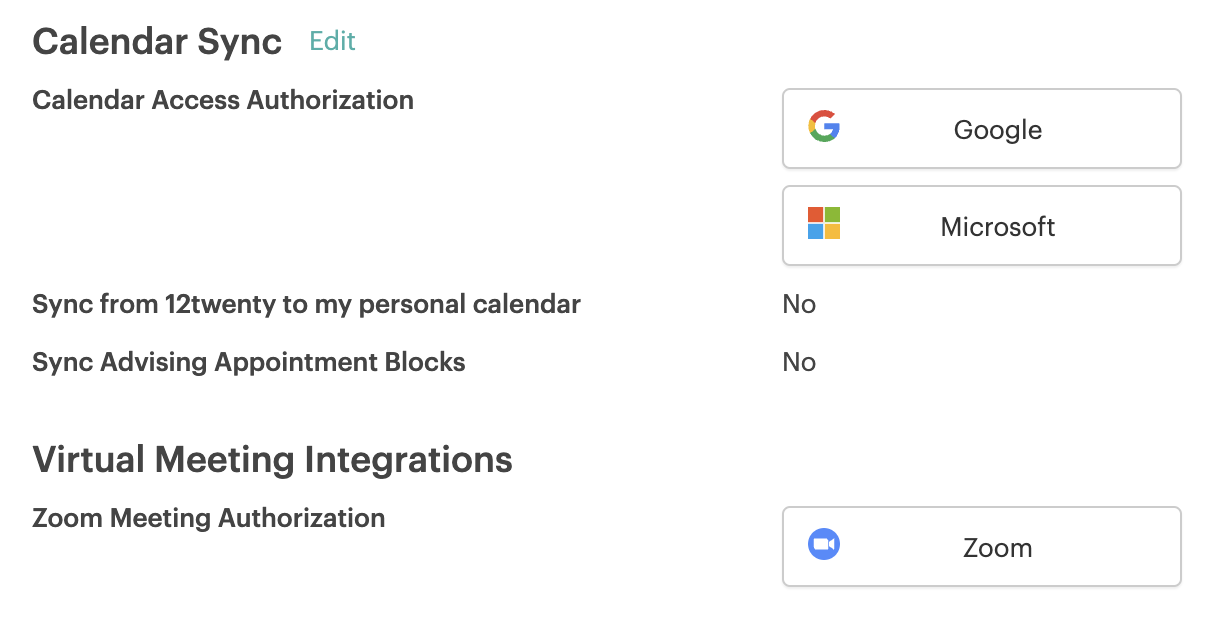The image size is (1220, 628).
Task: Click the 'Zoom' text inside its button
Action: [998, 548]
